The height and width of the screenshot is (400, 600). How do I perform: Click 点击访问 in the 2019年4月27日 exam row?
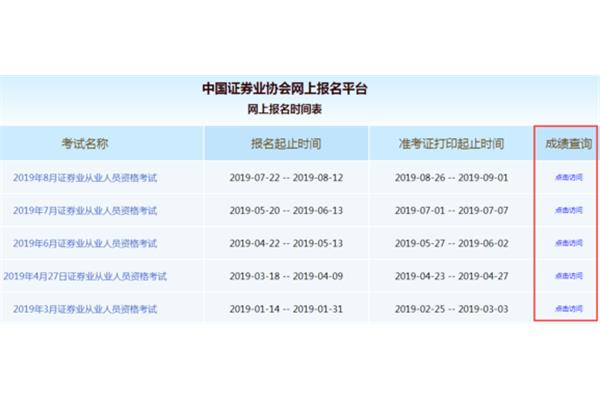tap(569, 276)
